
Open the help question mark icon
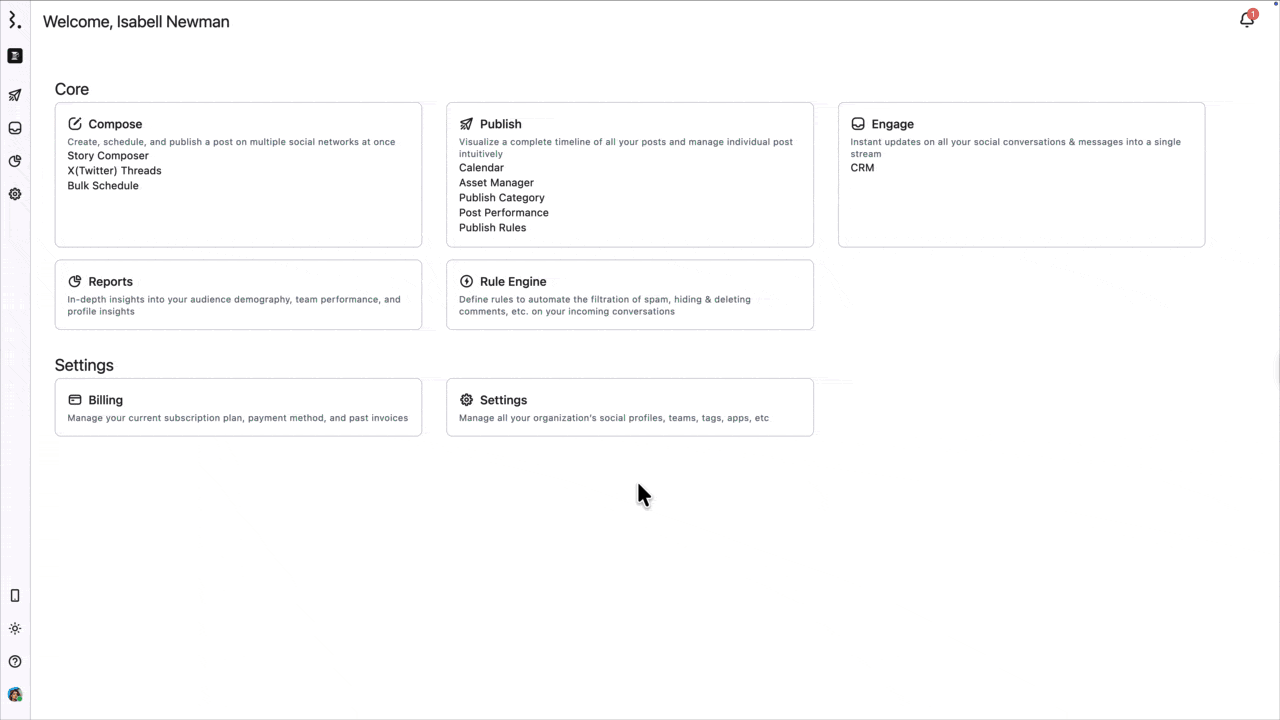tap(15, 662)
